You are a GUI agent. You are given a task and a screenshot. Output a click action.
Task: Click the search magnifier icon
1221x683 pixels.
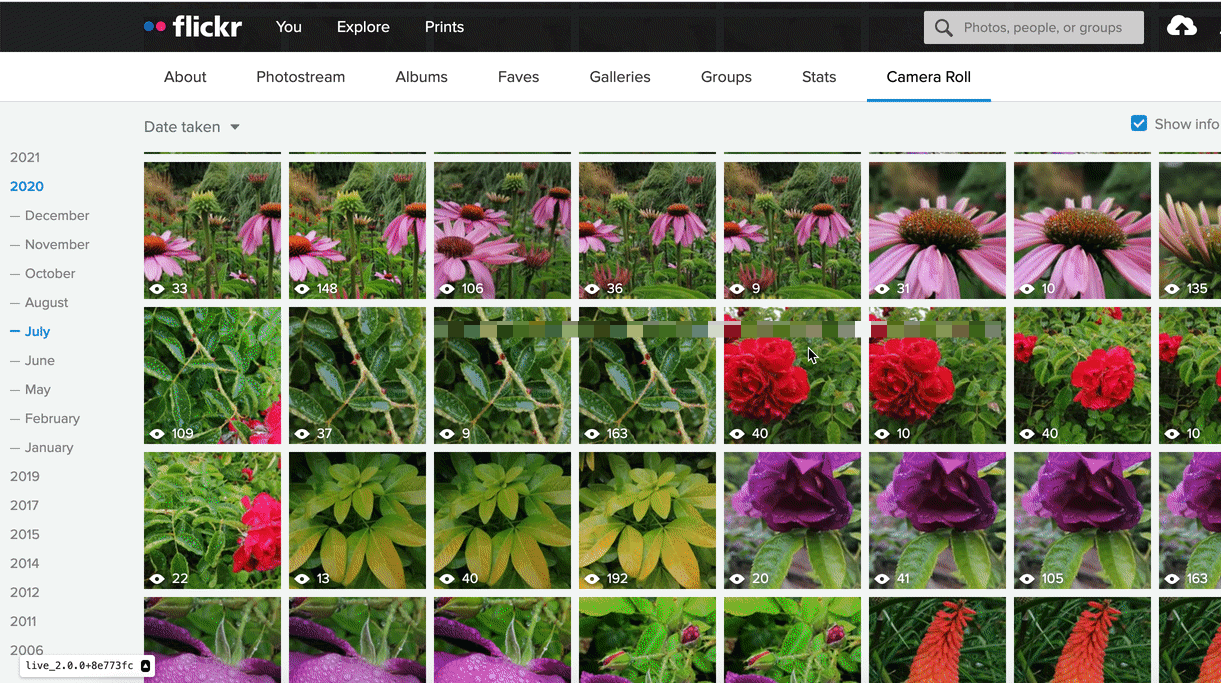(x=943, y=28)
